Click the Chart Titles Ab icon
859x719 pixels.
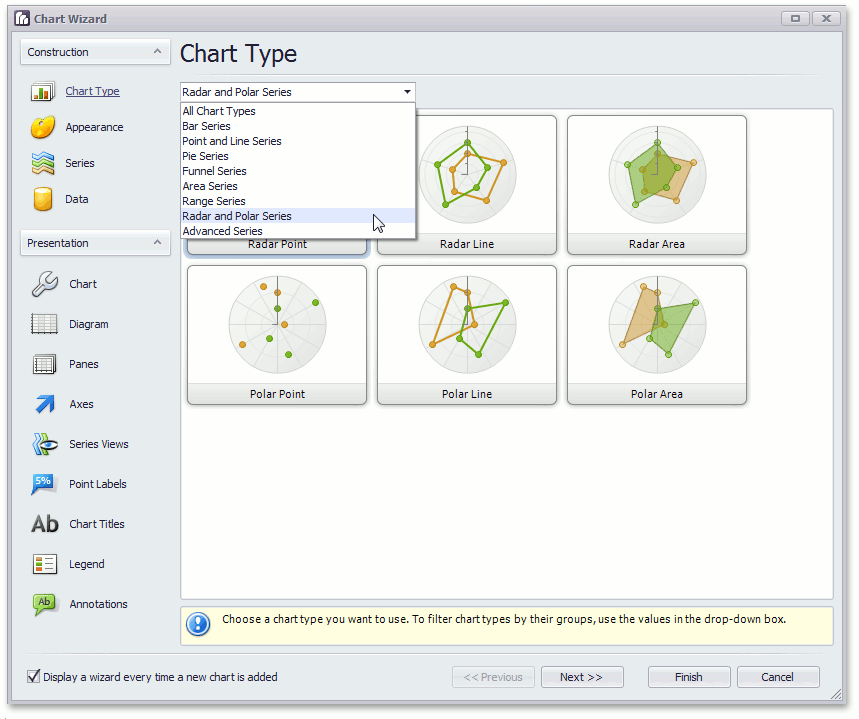coord(45,525)
